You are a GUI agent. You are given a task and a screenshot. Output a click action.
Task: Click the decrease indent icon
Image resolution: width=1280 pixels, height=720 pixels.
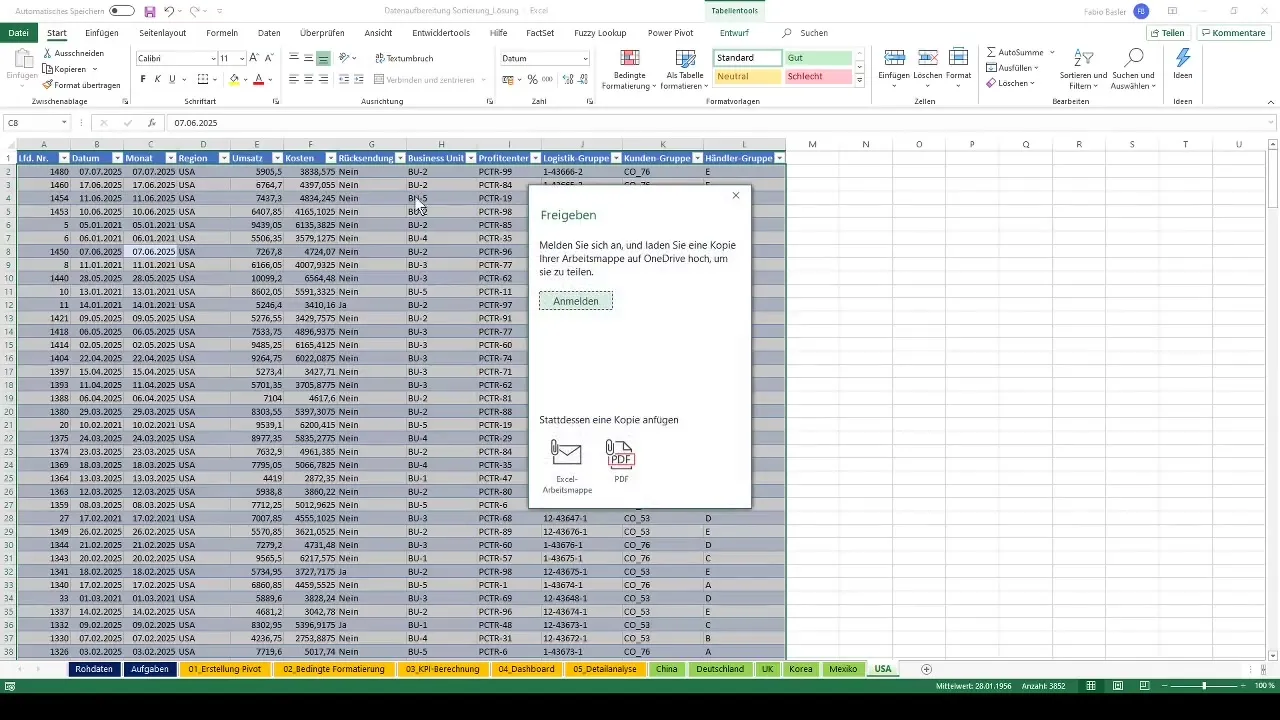tap(345, 79)
